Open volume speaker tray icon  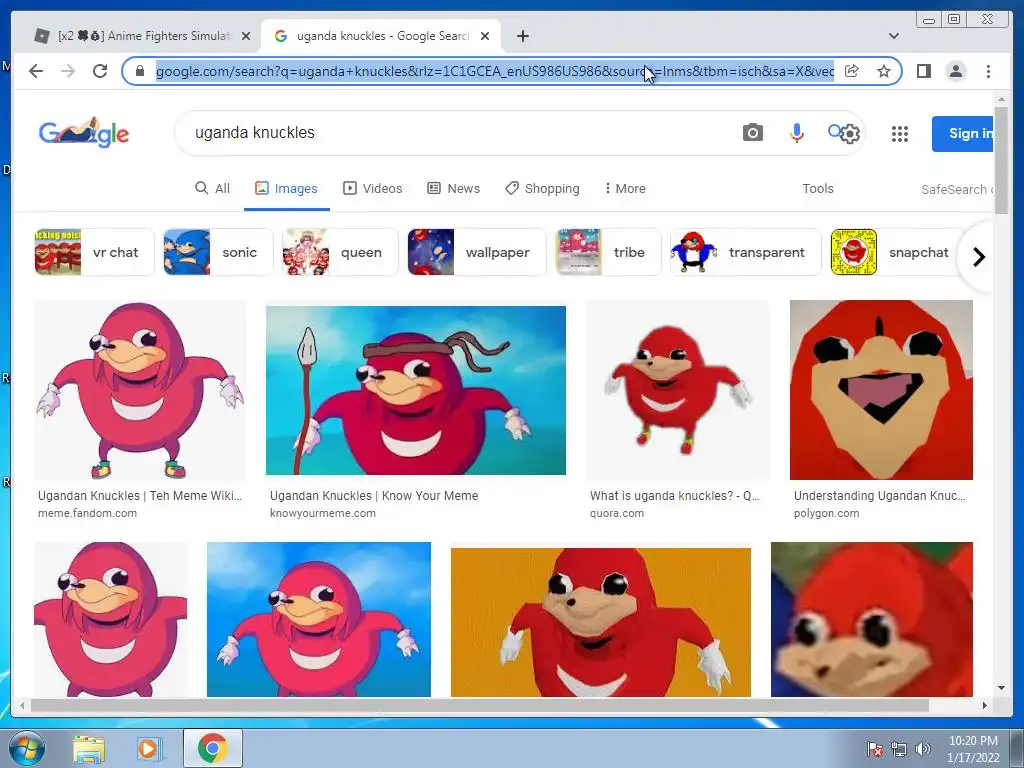tap(922, 749)
